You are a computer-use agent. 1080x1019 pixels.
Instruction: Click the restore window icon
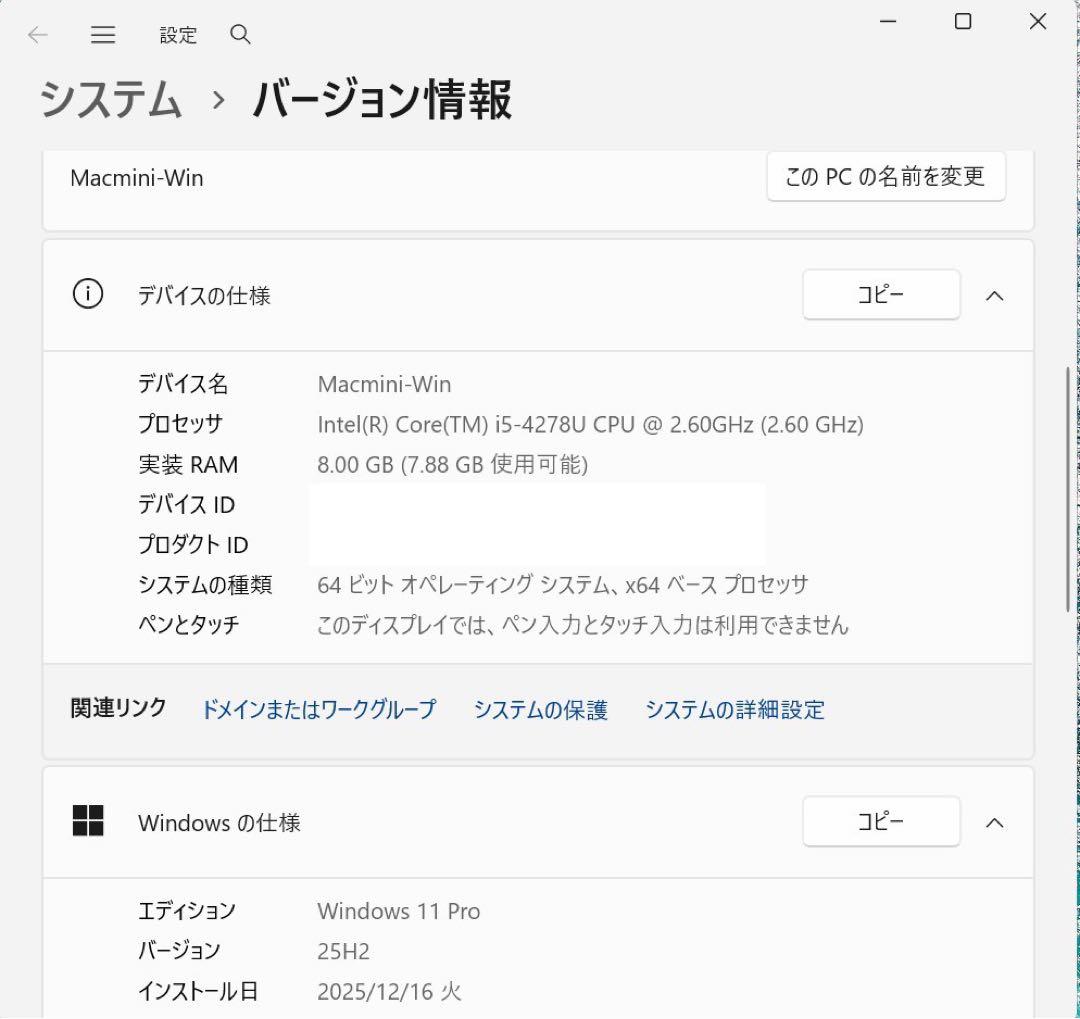tap(962, 21)
